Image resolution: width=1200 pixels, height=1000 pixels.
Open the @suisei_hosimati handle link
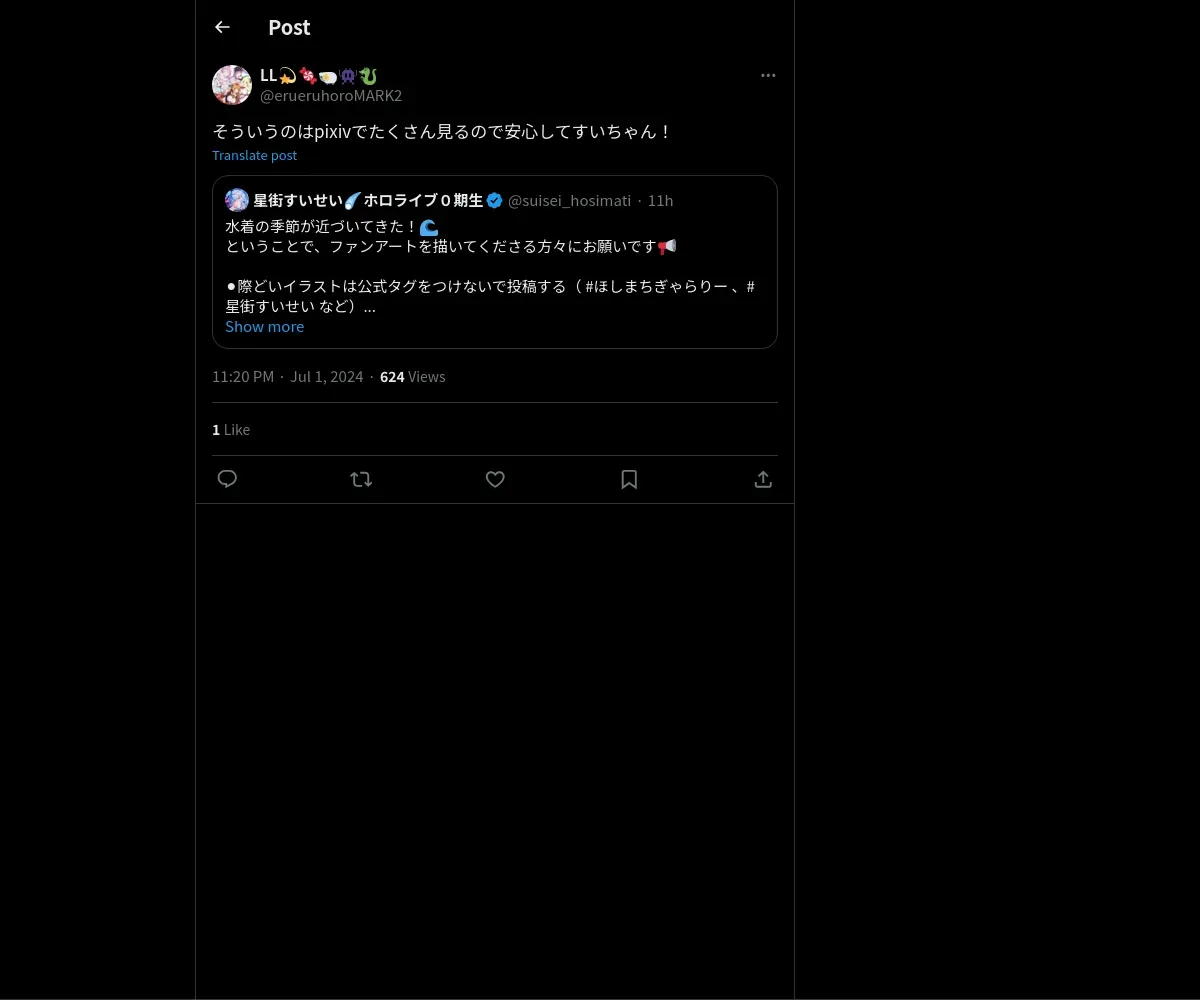tap(569, 200)
